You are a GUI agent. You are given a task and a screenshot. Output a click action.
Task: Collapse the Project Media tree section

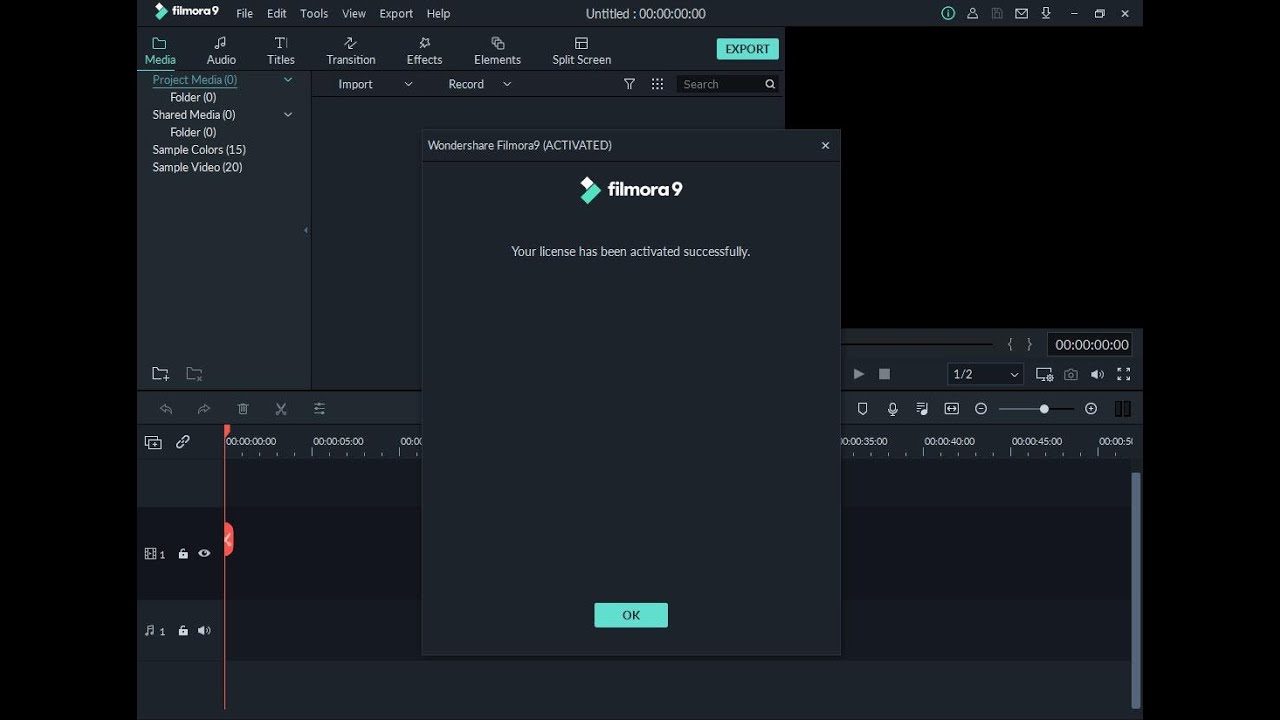pos(288,80)
